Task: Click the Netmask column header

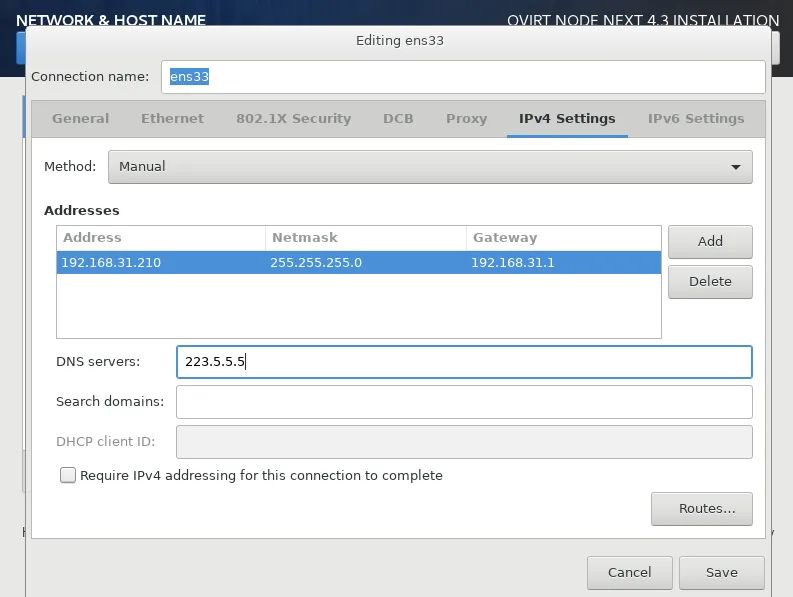Action: click(x=366, y=238)
